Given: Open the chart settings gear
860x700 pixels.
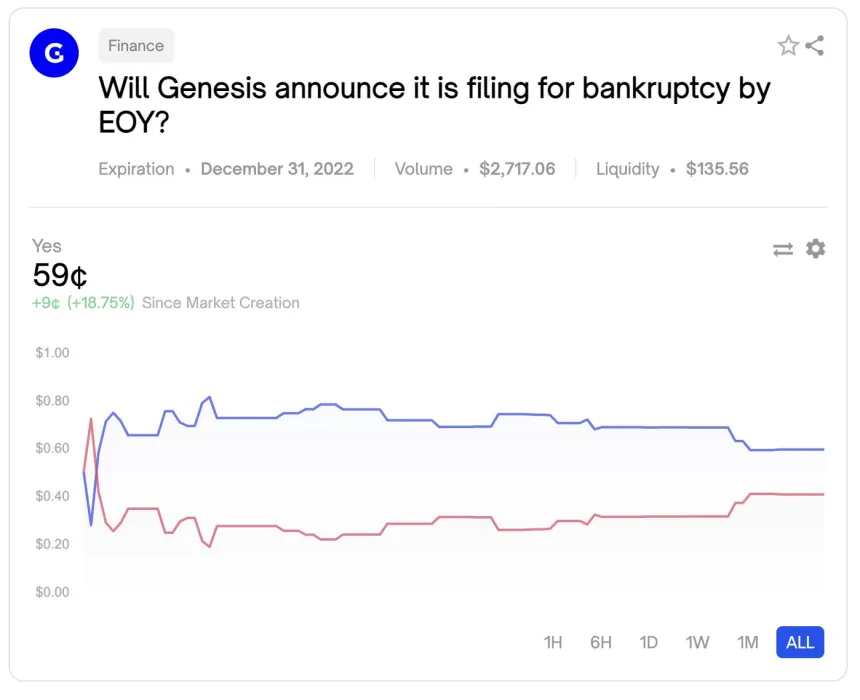Looking at the screenshot, I should click(815, 249).
